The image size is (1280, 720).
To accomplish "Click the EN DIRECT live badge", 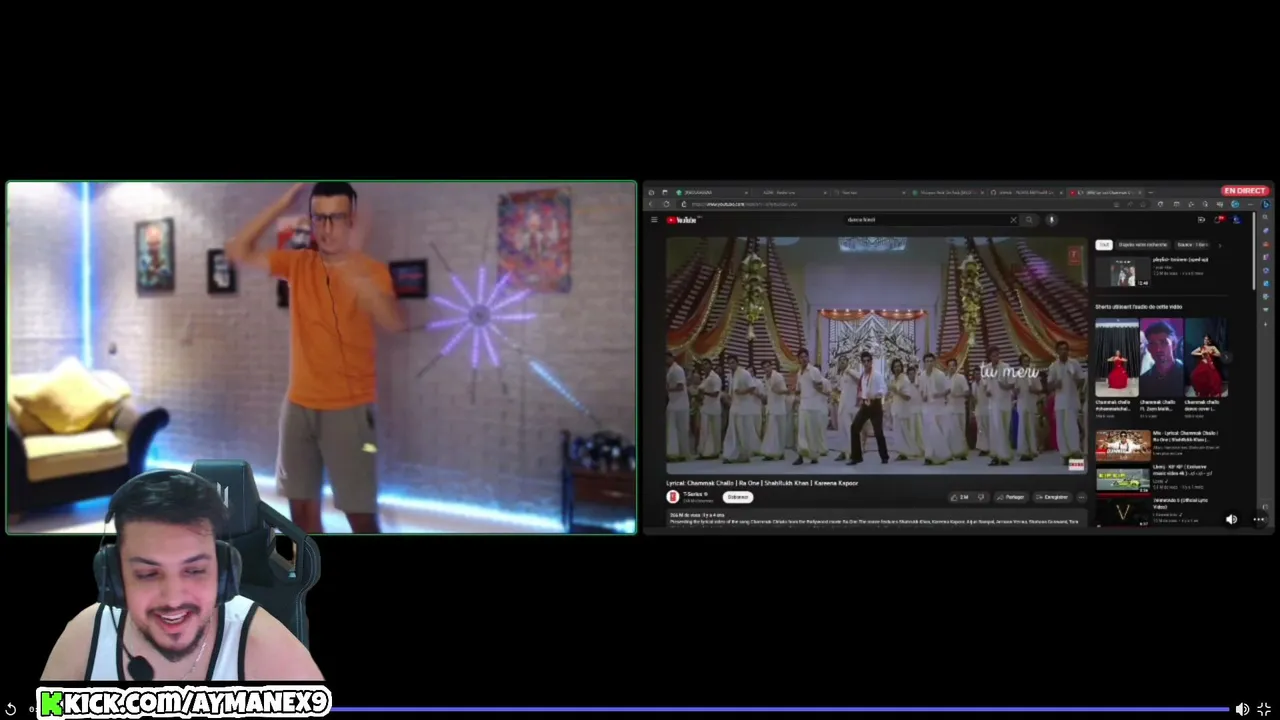I will [1245, 191].
